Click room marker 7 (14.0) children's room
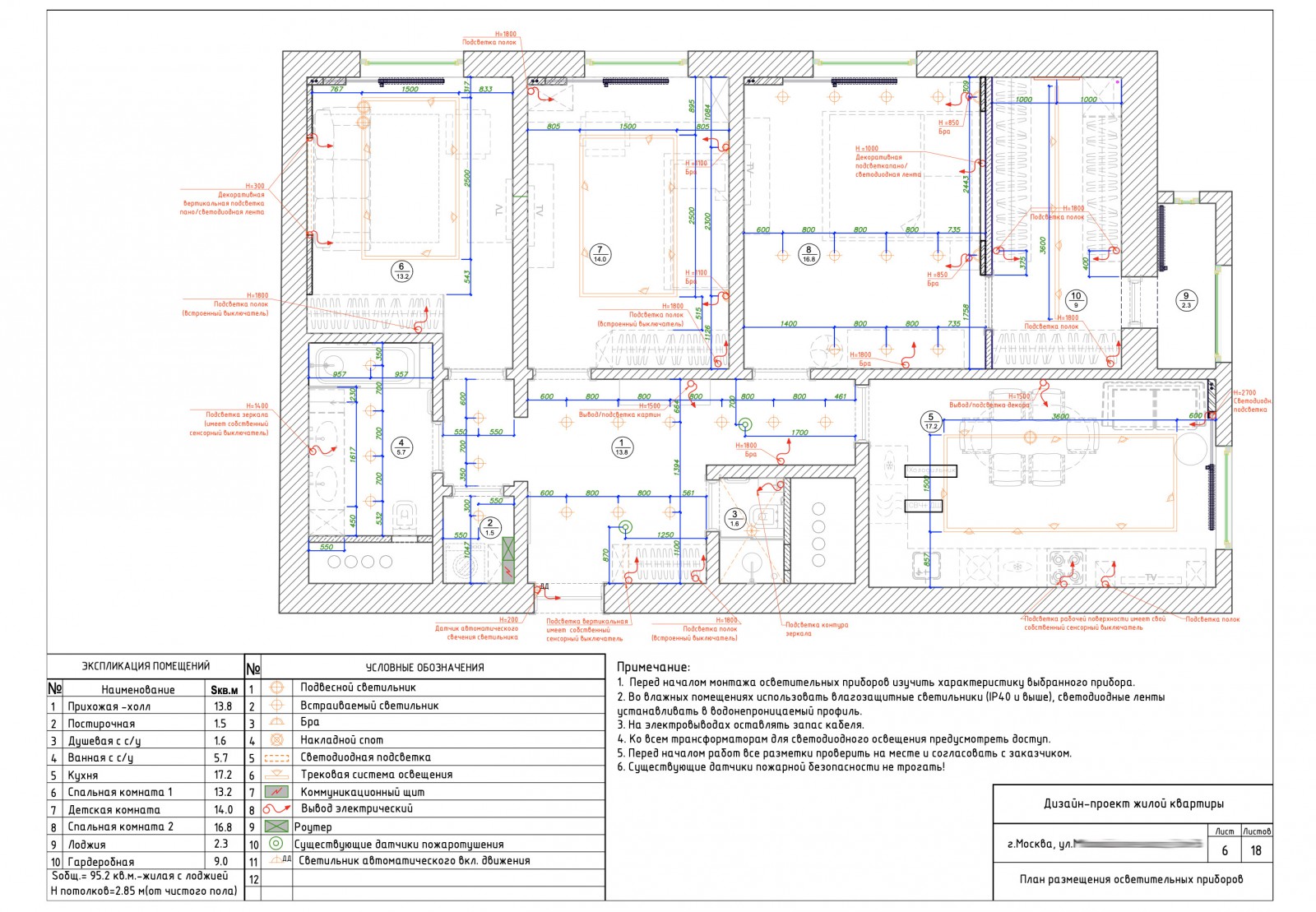Screen dimensions: 1316x912 (x=600, y=253)
